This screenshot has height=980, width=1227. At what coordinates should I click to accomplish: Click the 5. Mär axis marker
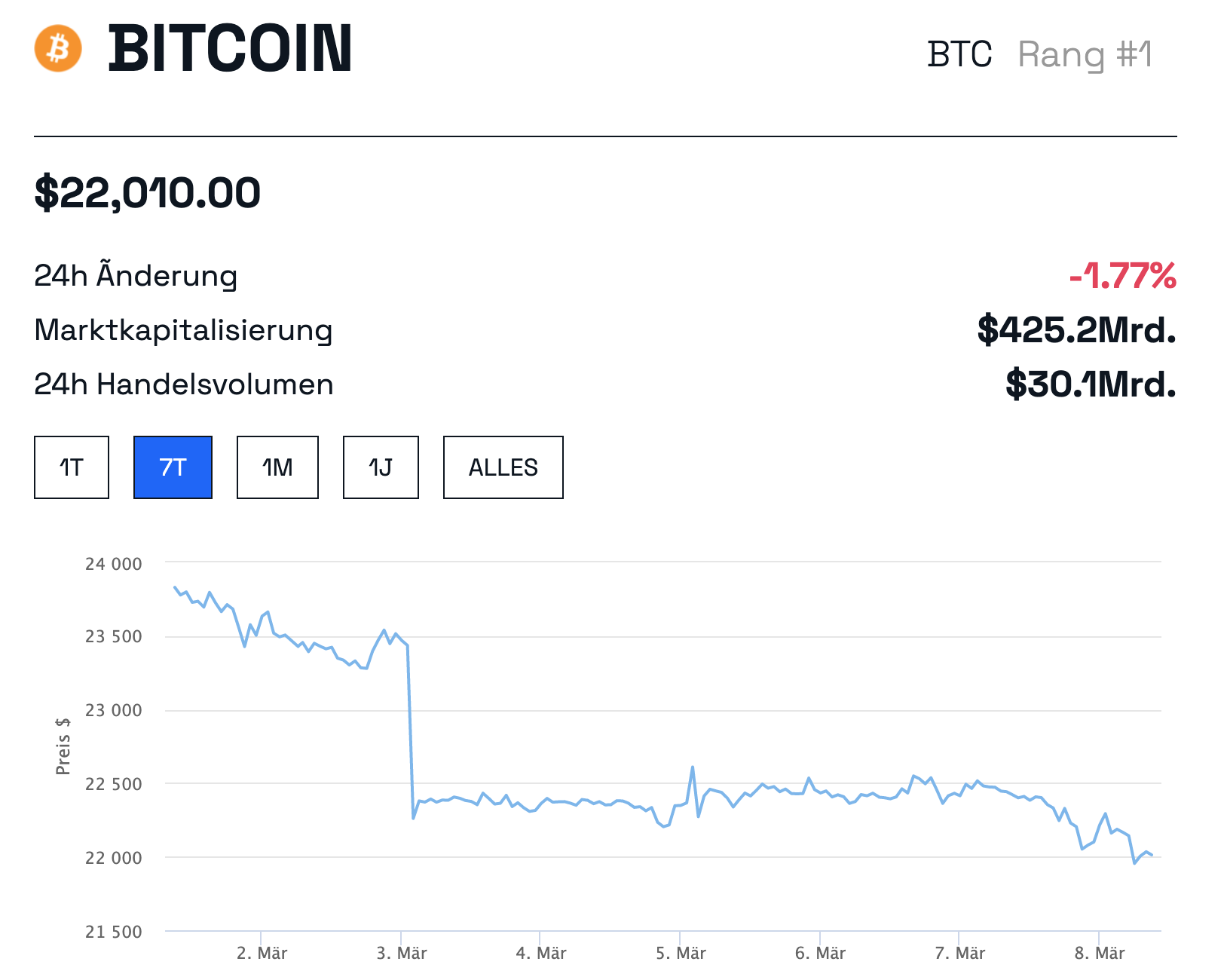point(681,953)
